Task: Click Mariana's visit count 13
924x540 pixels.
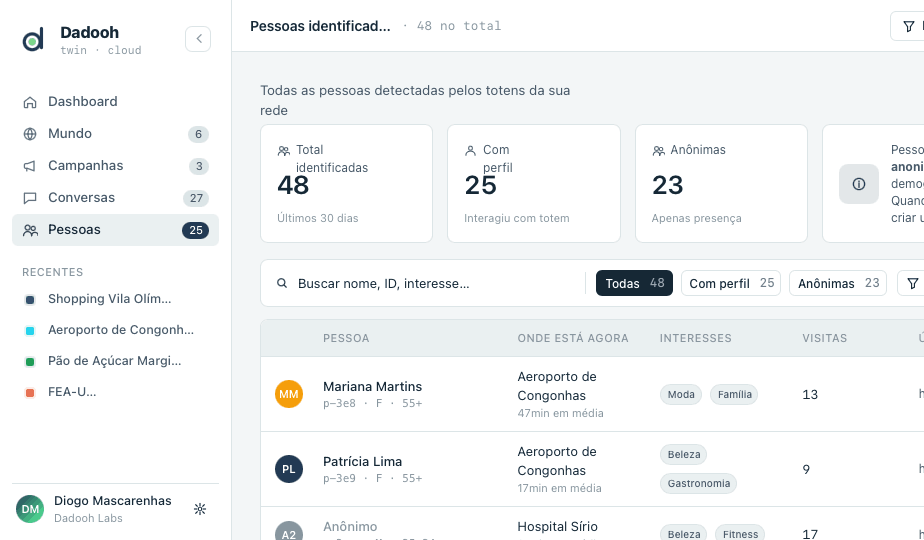Action: [810, 394]
